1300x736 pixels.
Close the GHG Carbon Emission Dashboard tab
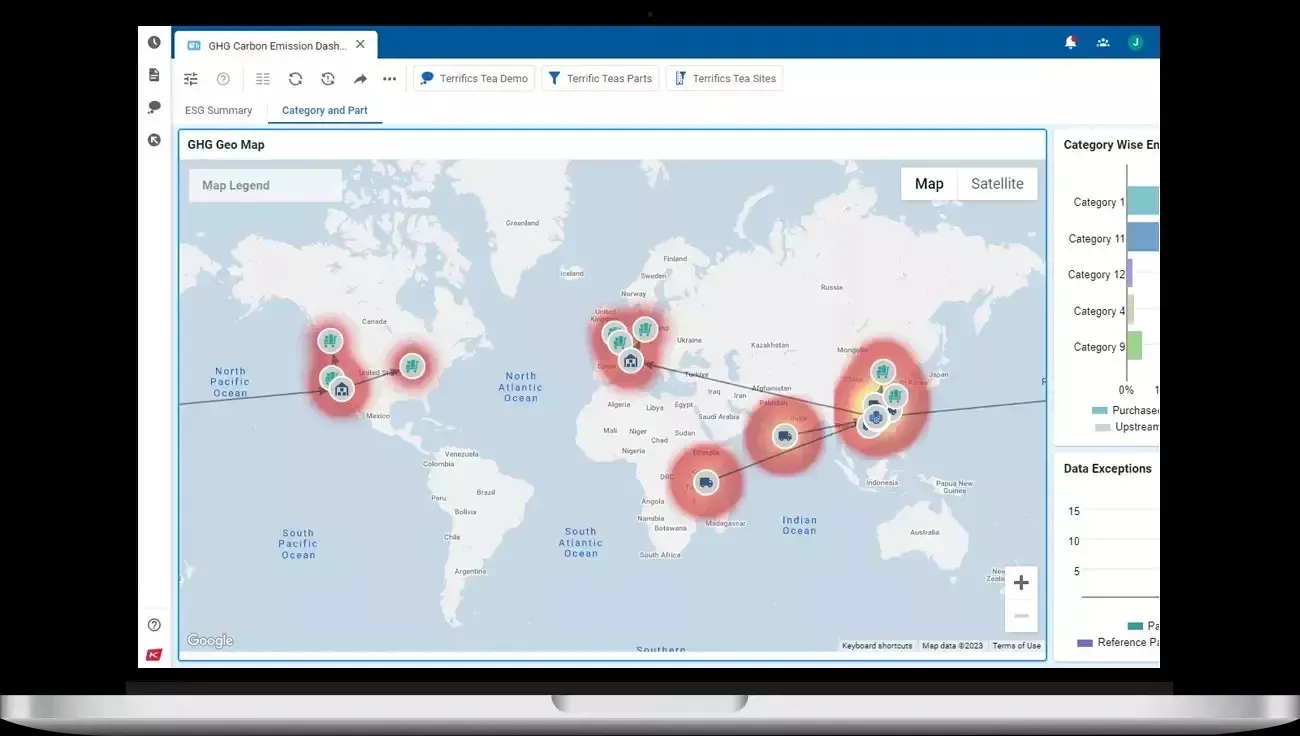[360, 44]
